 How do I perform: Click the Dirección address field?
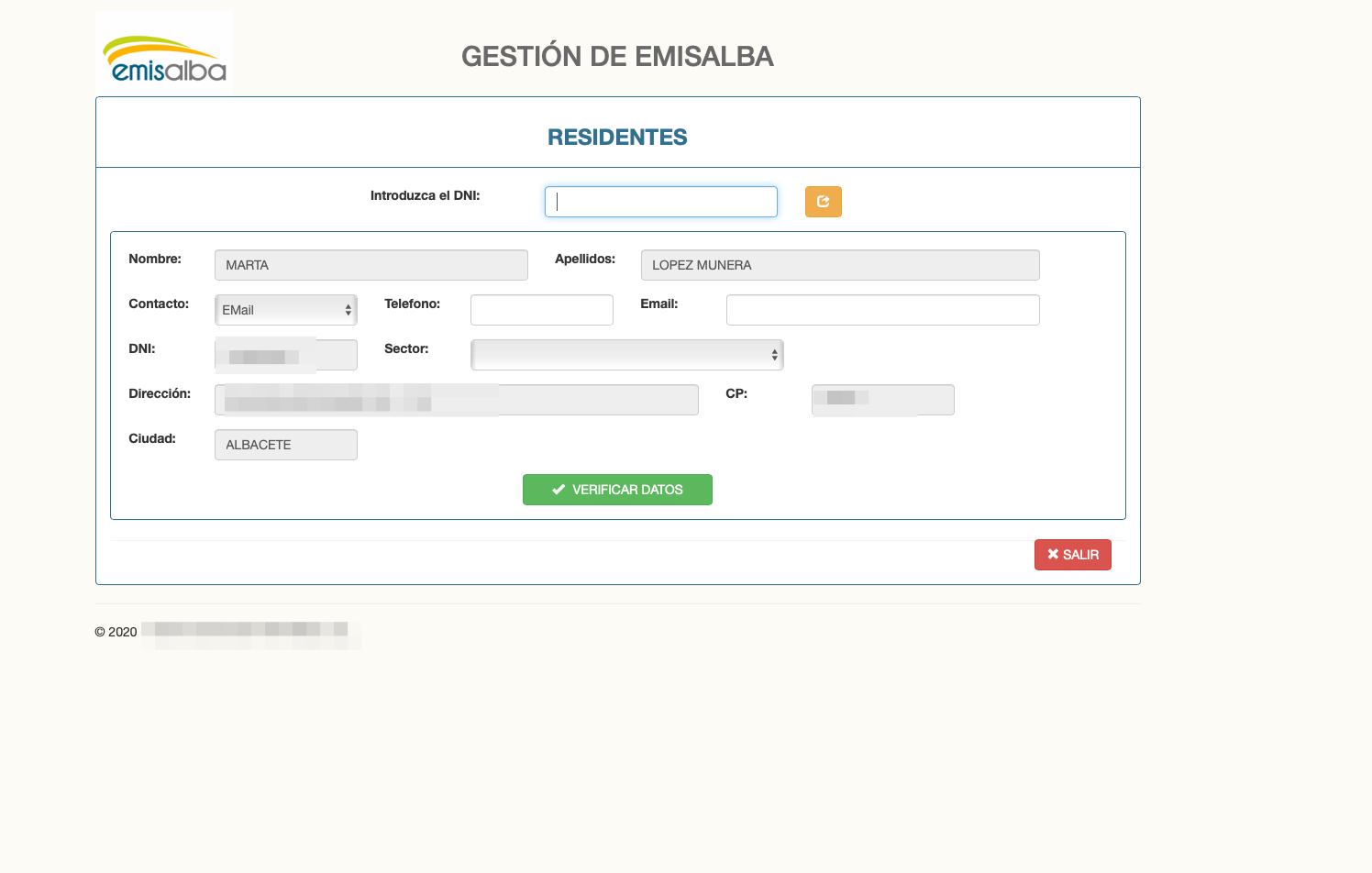pyautogui.click(x=456, y=400)
